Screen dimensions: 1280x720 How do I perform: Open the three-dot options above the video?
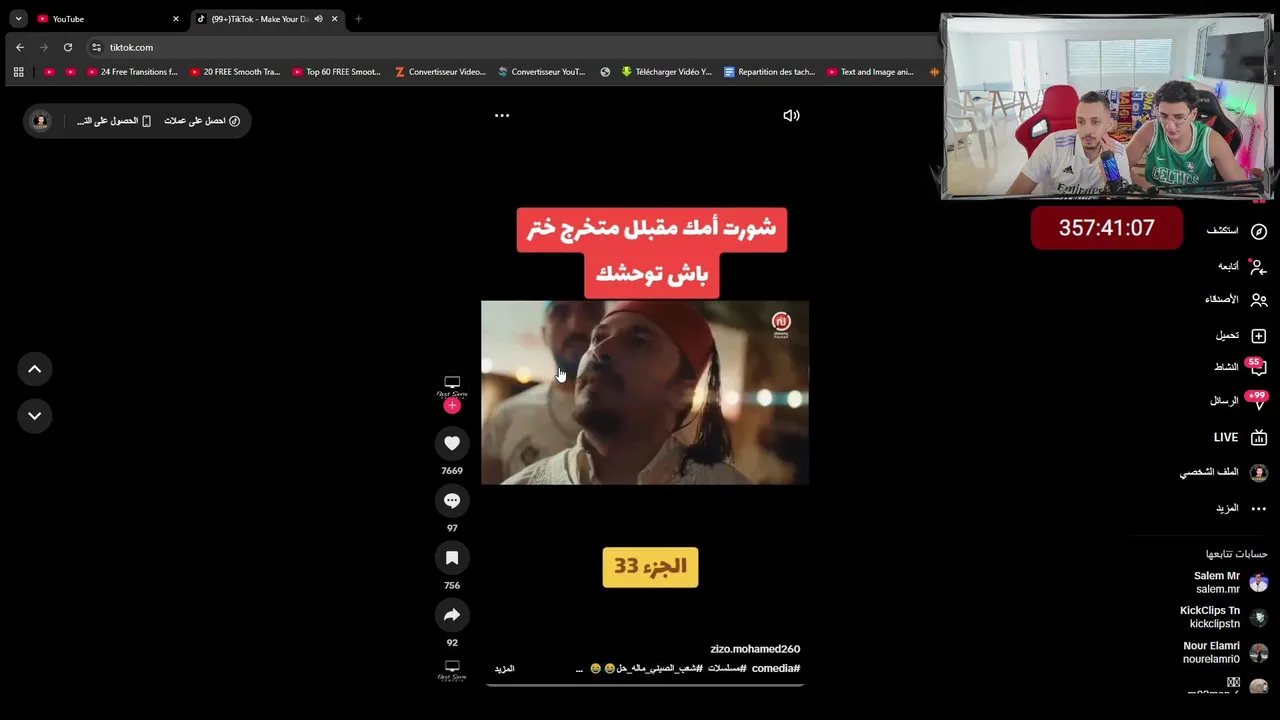click(x=502, y=115)
